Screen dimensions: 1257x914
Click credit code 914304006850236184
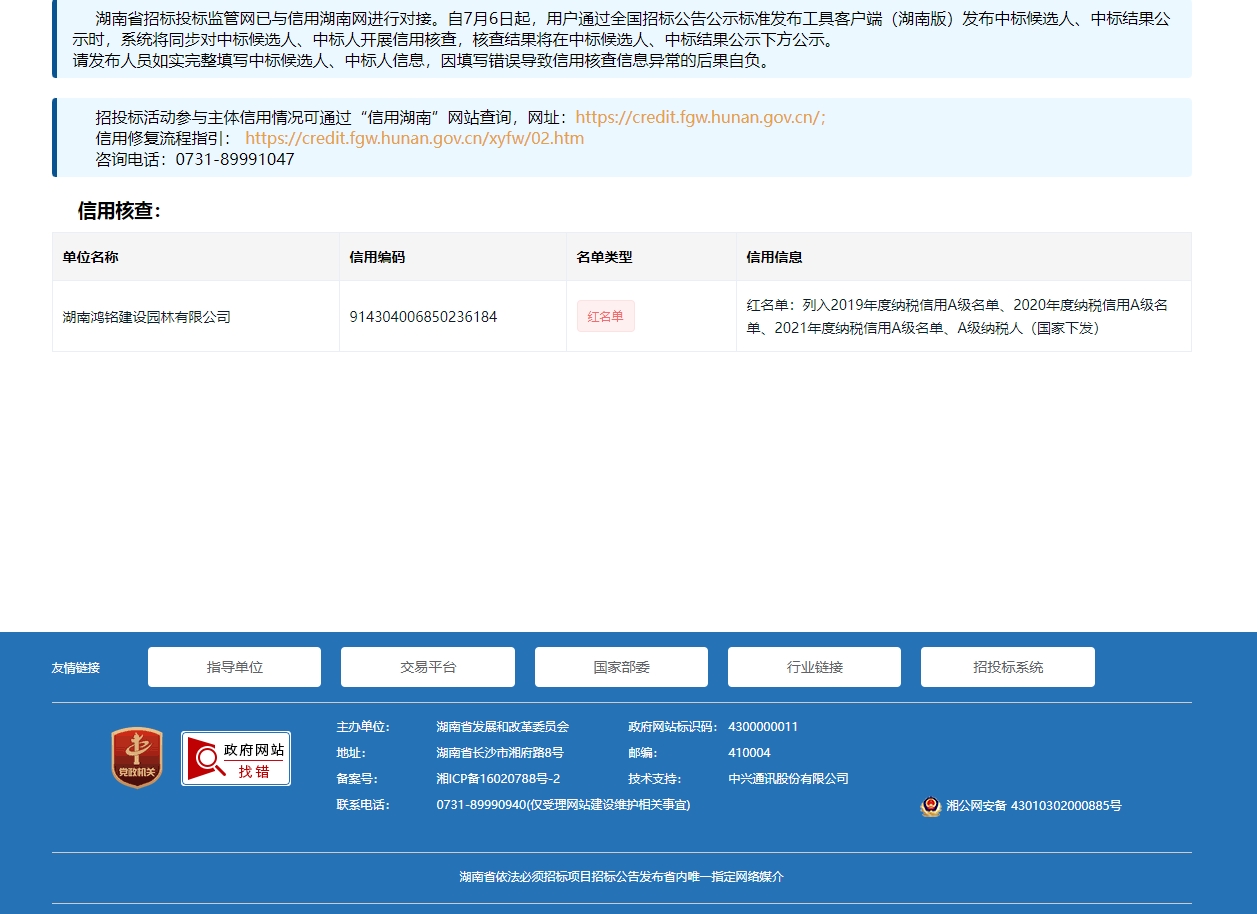coord(423,317)
